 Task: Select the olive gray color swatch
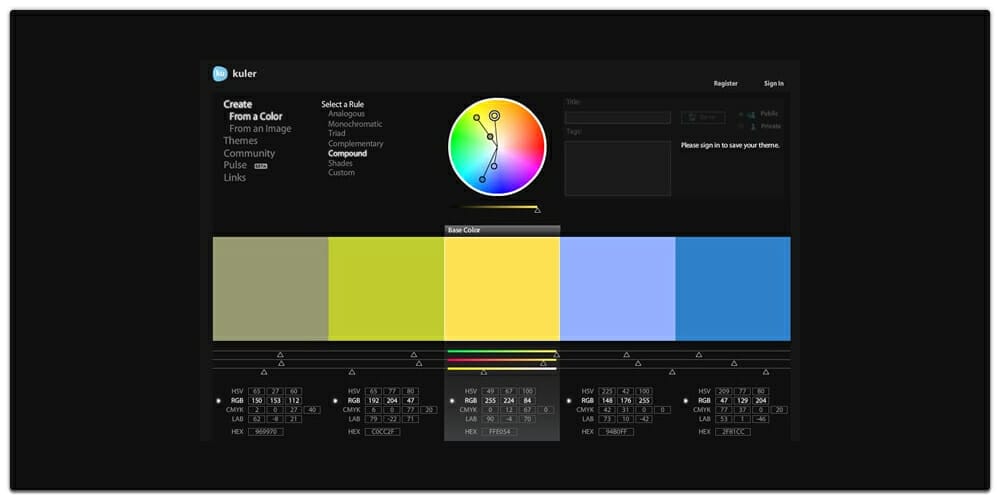(270, 289)
